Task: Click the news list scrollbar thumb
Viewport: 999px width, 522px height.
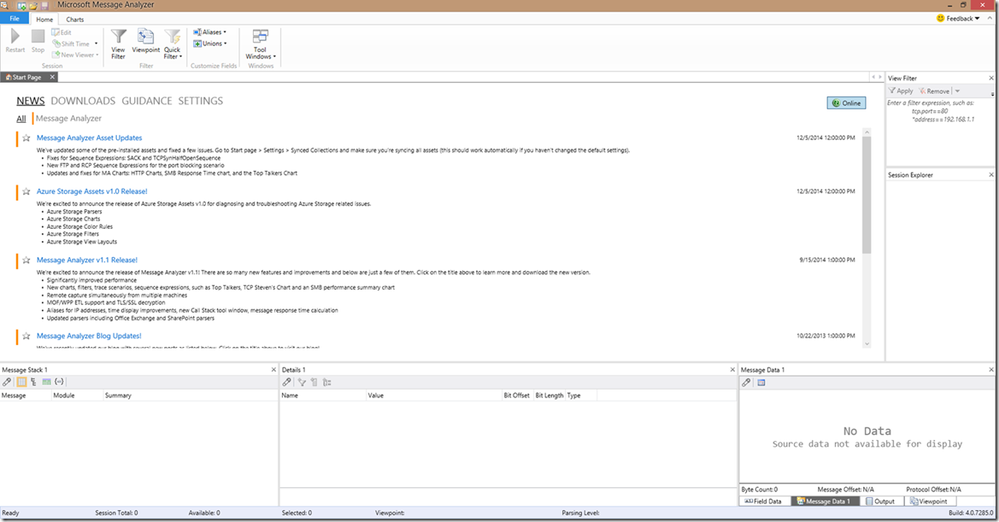Action: click(x=866, y=194)
